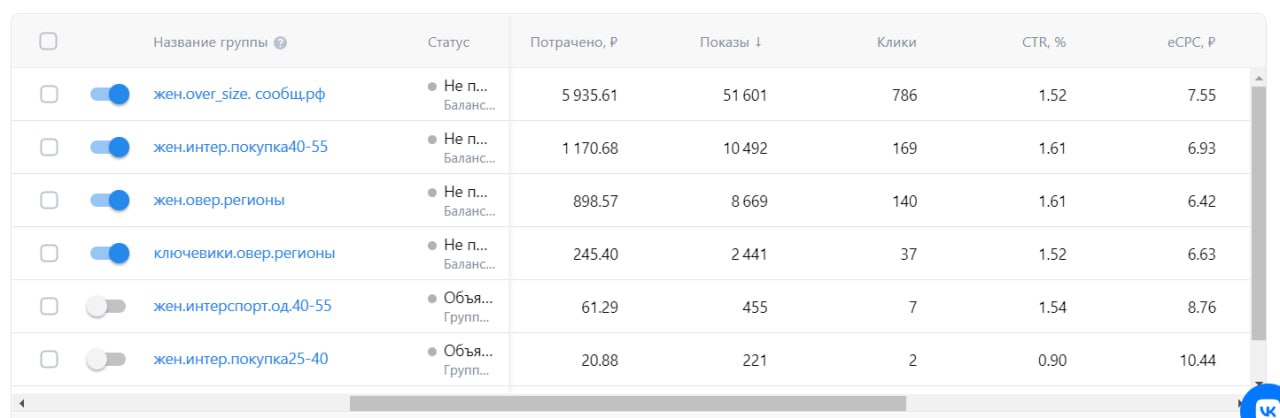The image size is (1280, 418).
Task: Click the Показы sort arrow
Action: (x=758, y=42)
